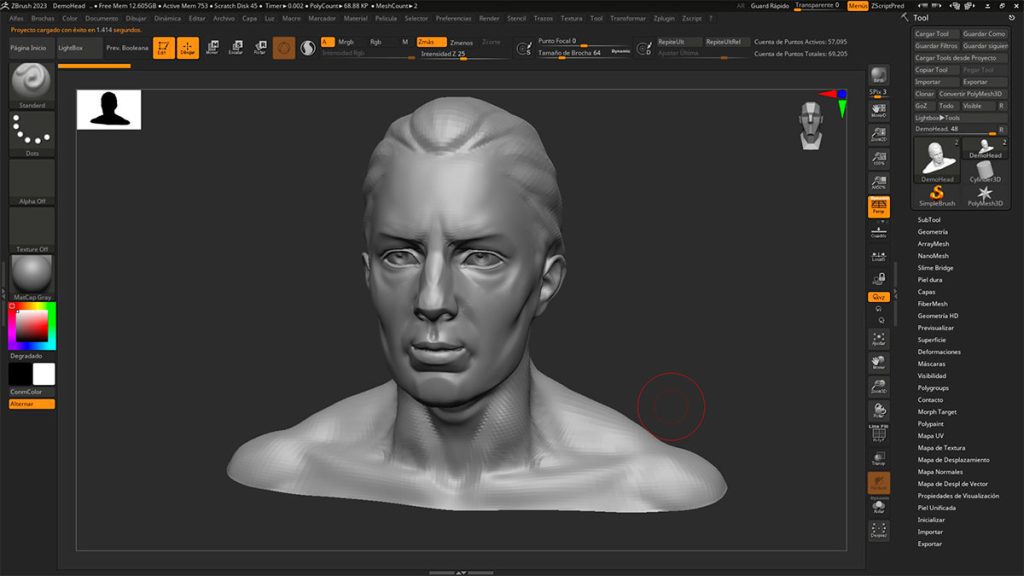Toggle the Zmás sculpt mode
This screenshot has height=576, width=1024.
[x=431, y=42]
